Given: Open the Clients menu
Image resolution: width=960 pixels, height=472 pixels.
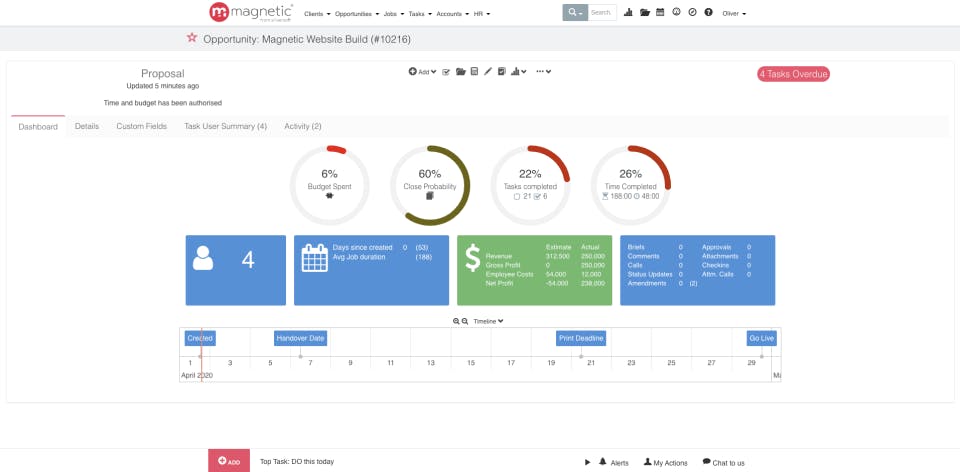Looking at the screenshot, I should coord(317,13).
